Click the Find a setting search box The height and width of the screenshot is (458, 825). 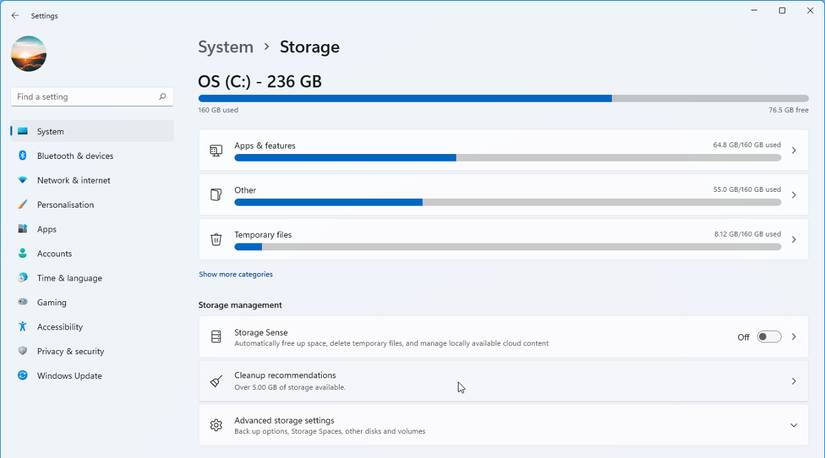[92, 97]
